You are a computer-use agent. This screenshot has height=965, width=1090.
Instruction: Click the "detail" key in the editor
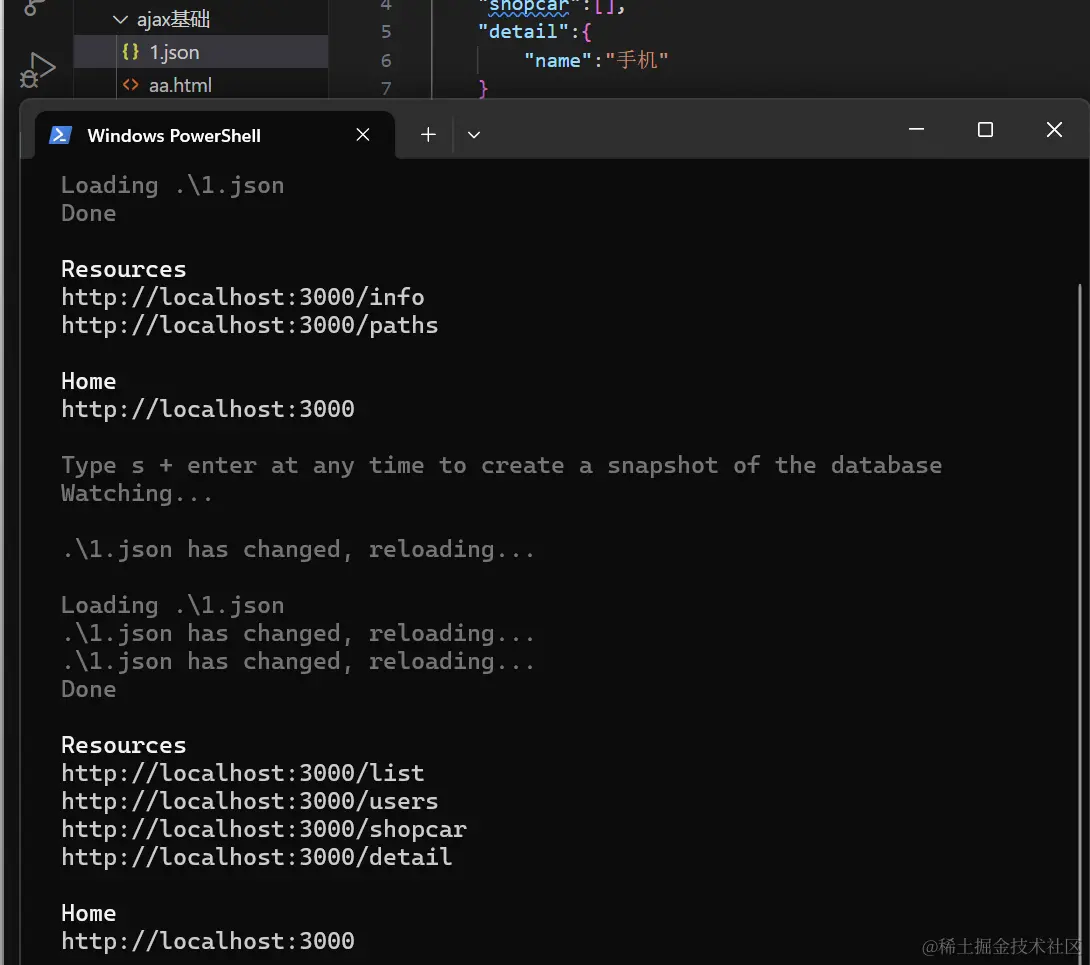(523, 31)
